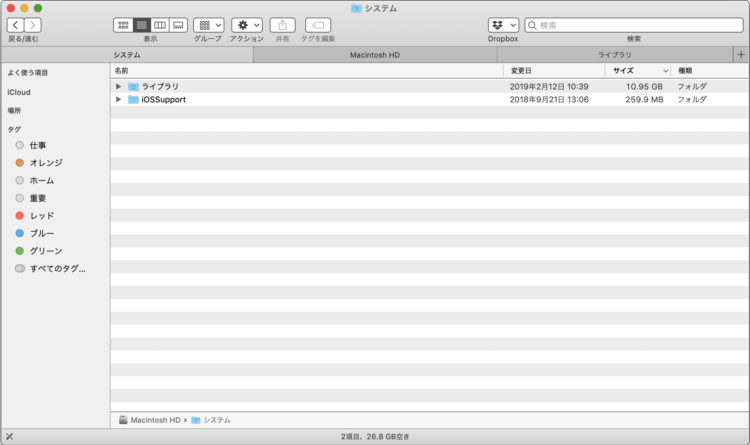The image size is (750, 445).
Task: Add a new tab with plus button
Action: click(741, 55)
